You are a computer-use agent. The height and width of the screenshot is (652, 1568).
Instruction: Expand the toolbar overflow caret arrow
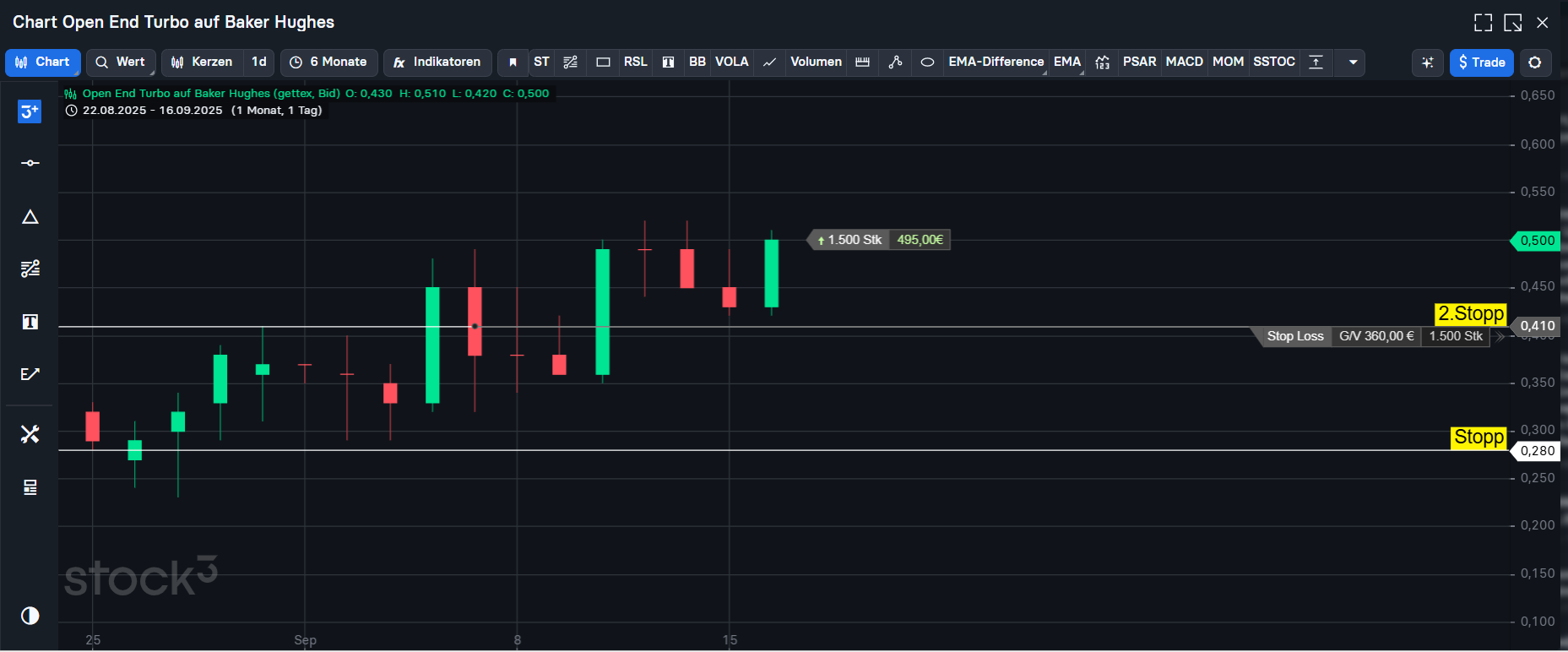click(x=1353, y=62)
